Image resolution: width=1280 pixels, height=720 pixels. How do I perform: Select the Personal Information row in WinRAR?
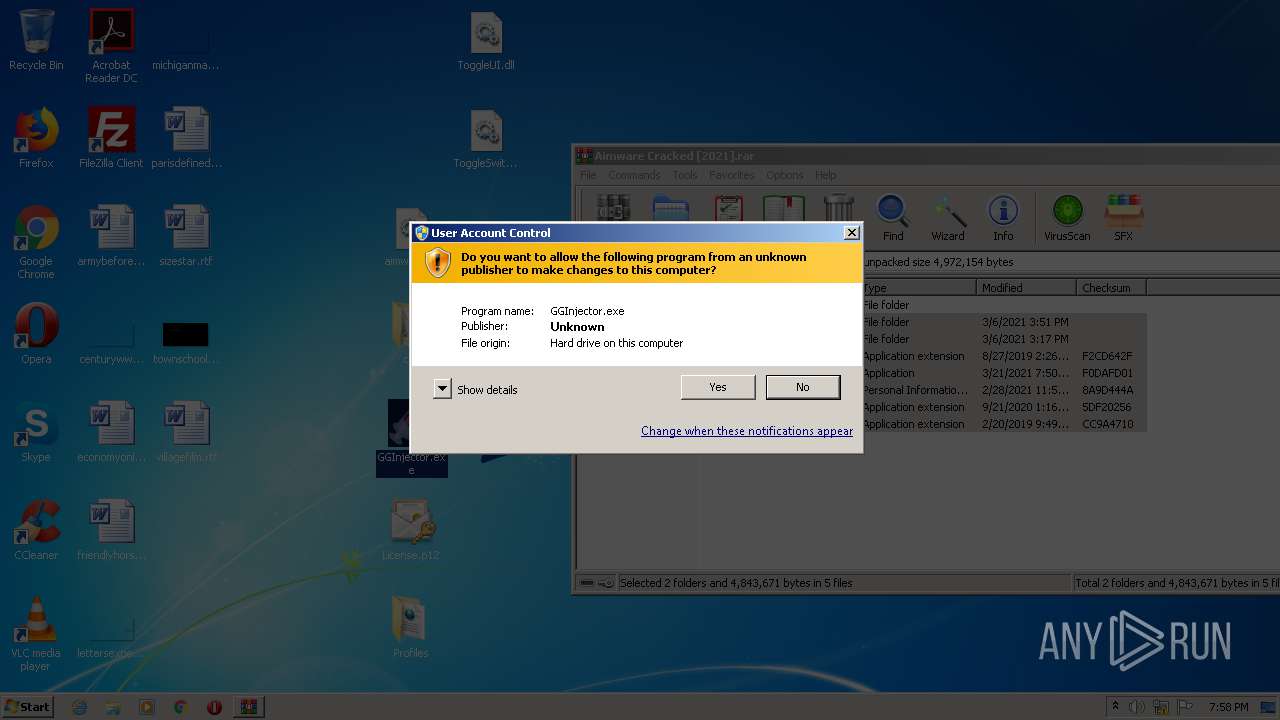point(1004,390)
